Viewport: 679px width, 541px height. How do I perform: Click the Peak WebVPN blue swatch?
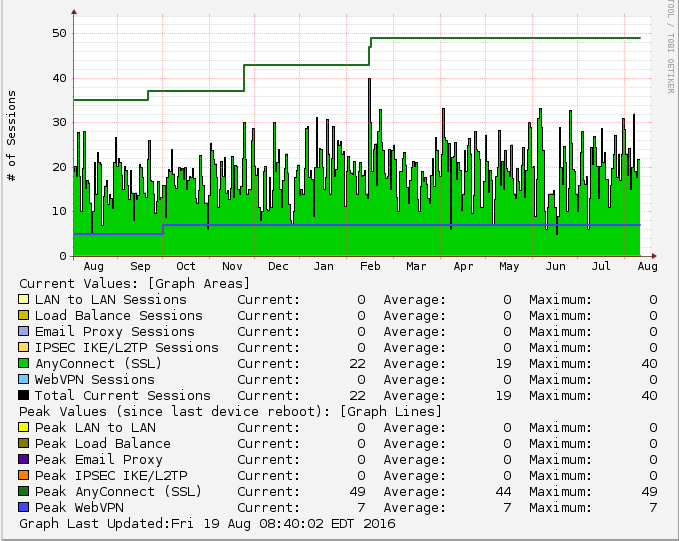click(23, 507)
